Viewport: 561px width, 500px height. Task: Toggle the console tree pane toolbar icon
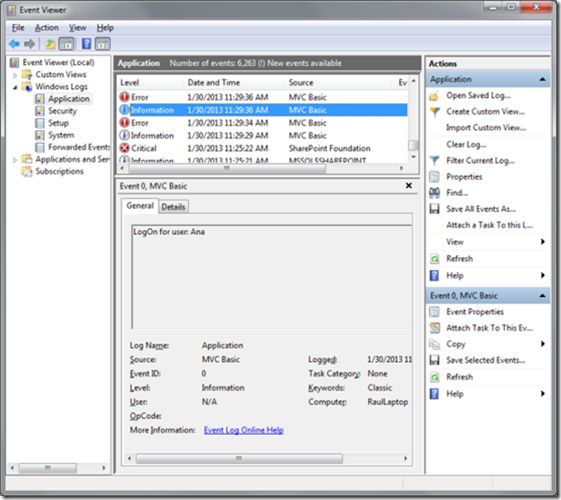(x=67, y=44)
